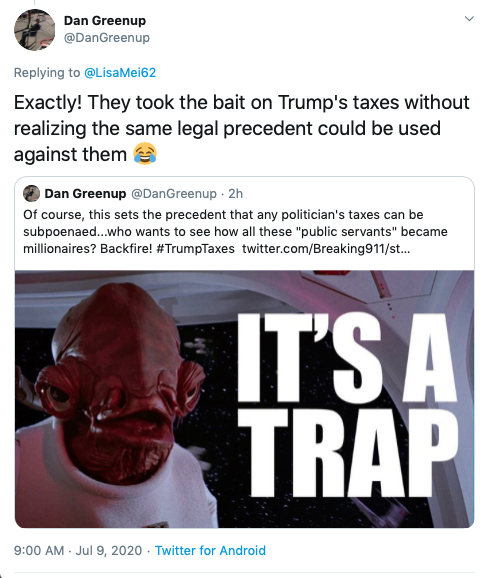Open the quoted tweet author name Dan Greenup
The height and width of the screenshot is (578, 489).
(85, 194)
